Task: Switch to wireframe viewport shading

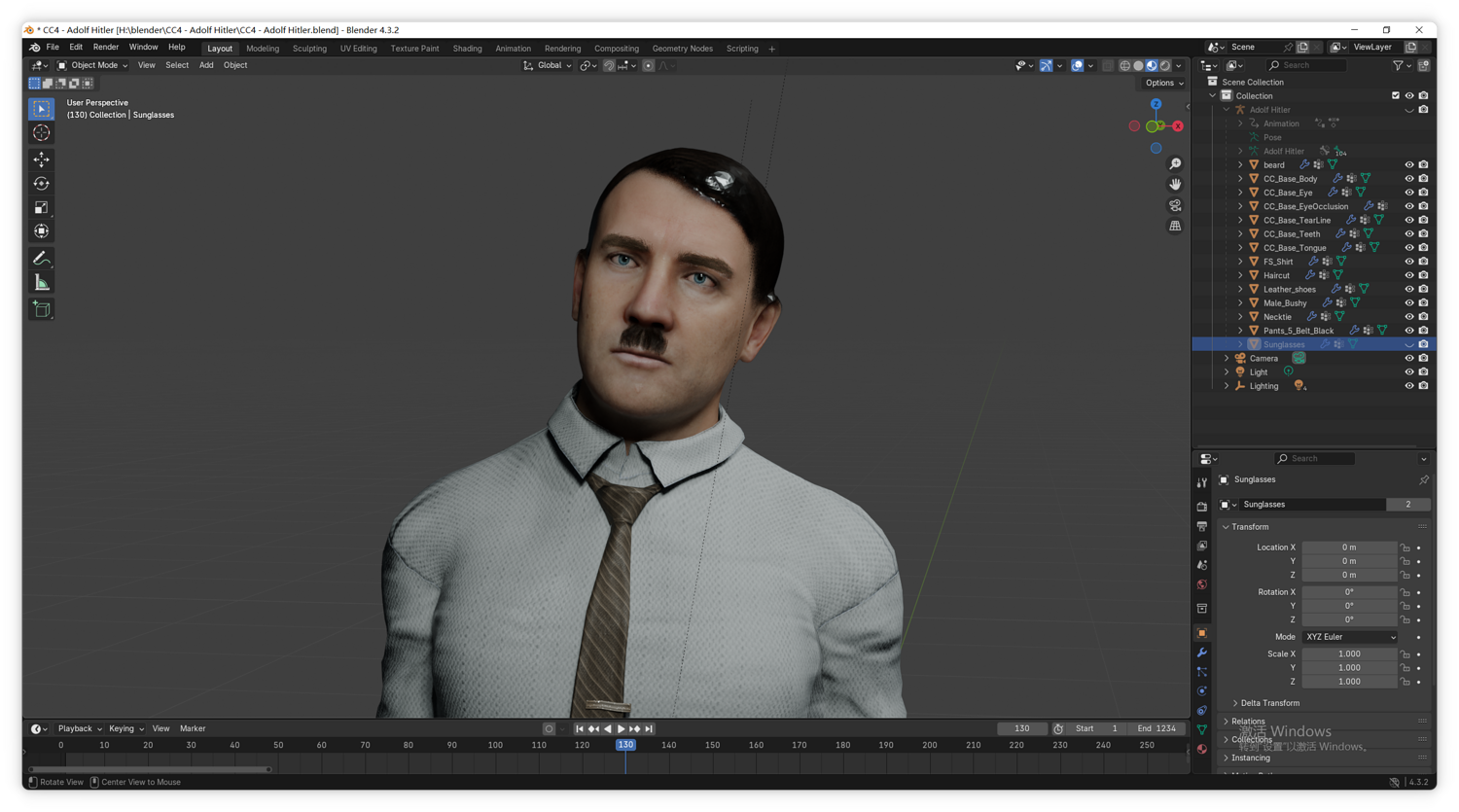Action: click(1124, 66)
